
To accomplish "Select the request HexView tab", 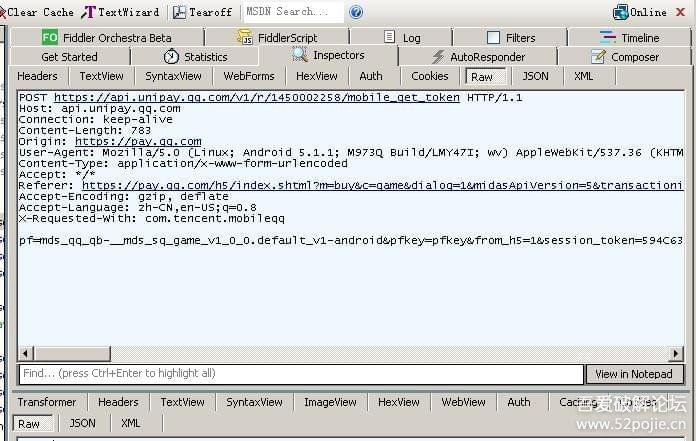I will [316, 76].
